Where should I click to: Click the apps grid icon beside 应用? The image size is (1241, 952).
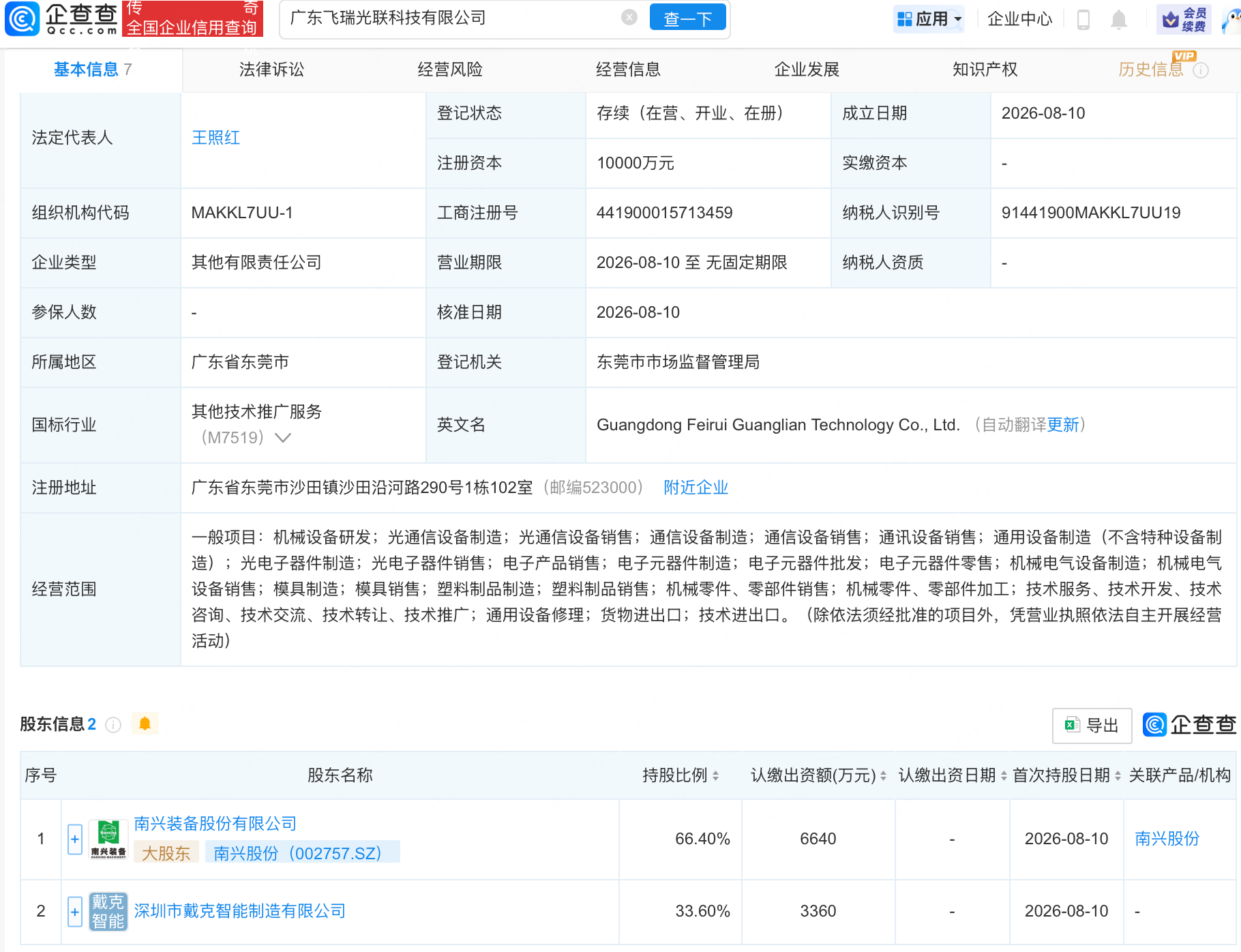pos(904,19)
